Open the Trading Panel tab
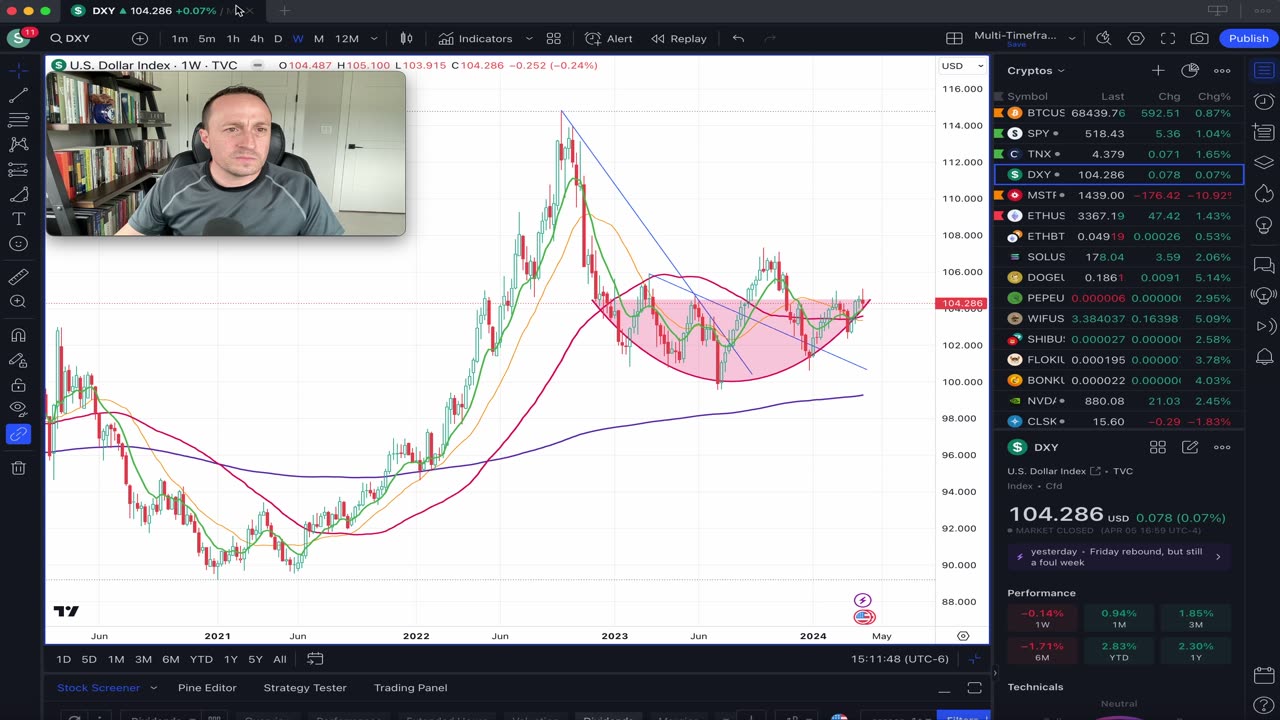 [410, 688]
